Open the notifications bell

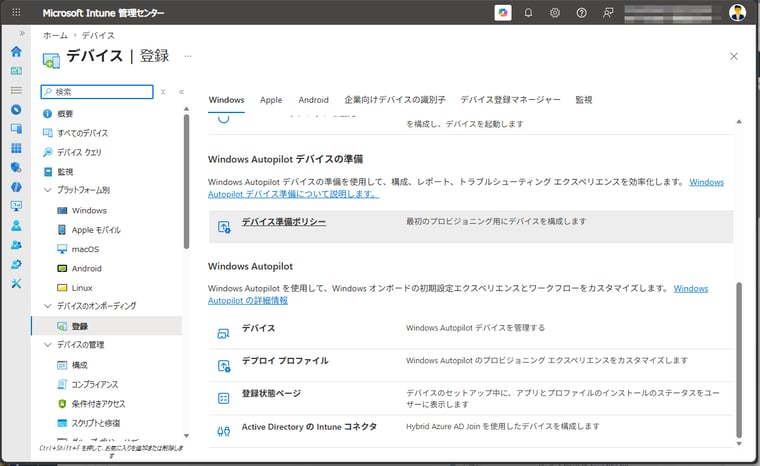coord(528,13)
